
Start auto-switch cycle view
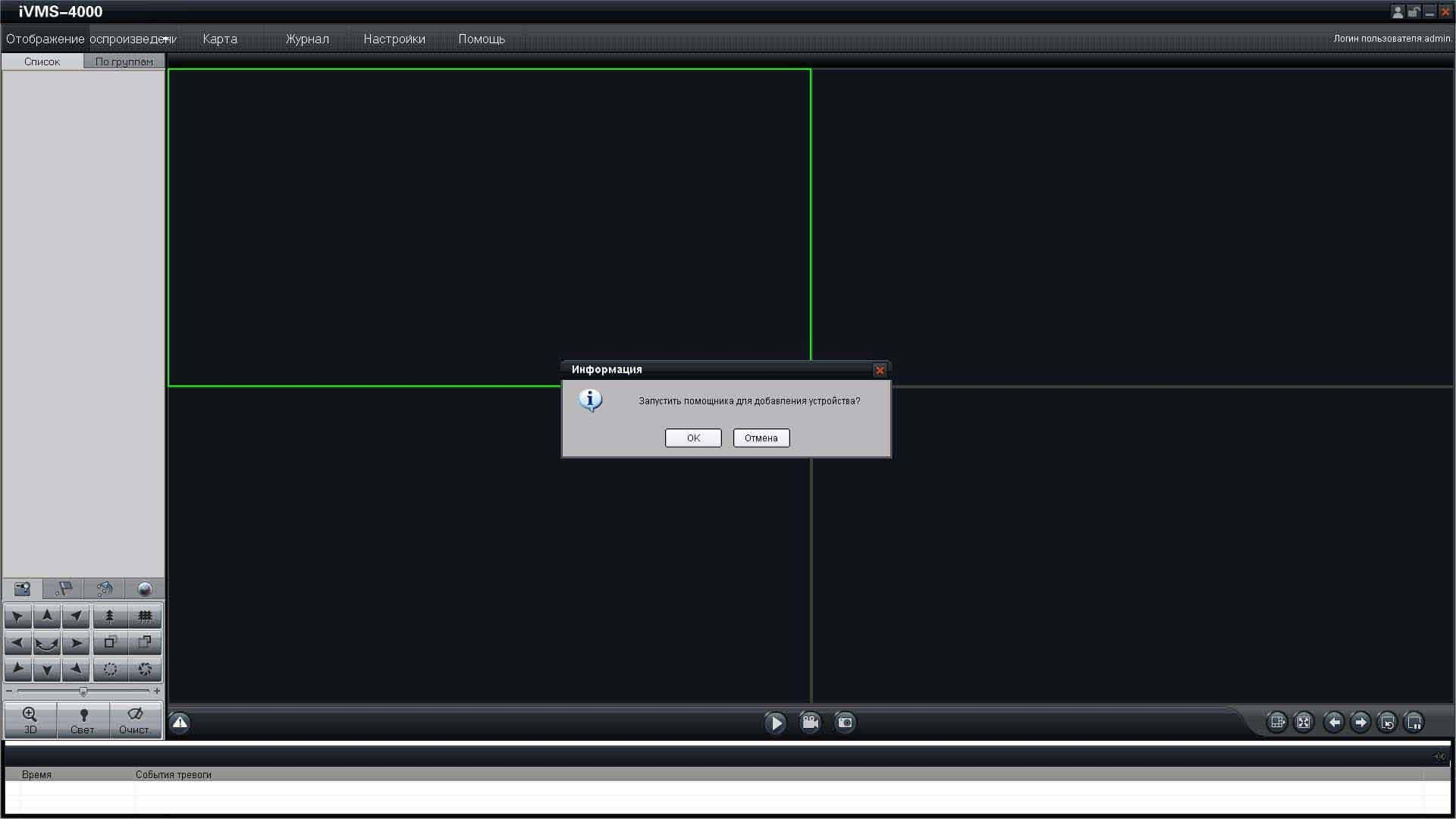[1387, 723]
